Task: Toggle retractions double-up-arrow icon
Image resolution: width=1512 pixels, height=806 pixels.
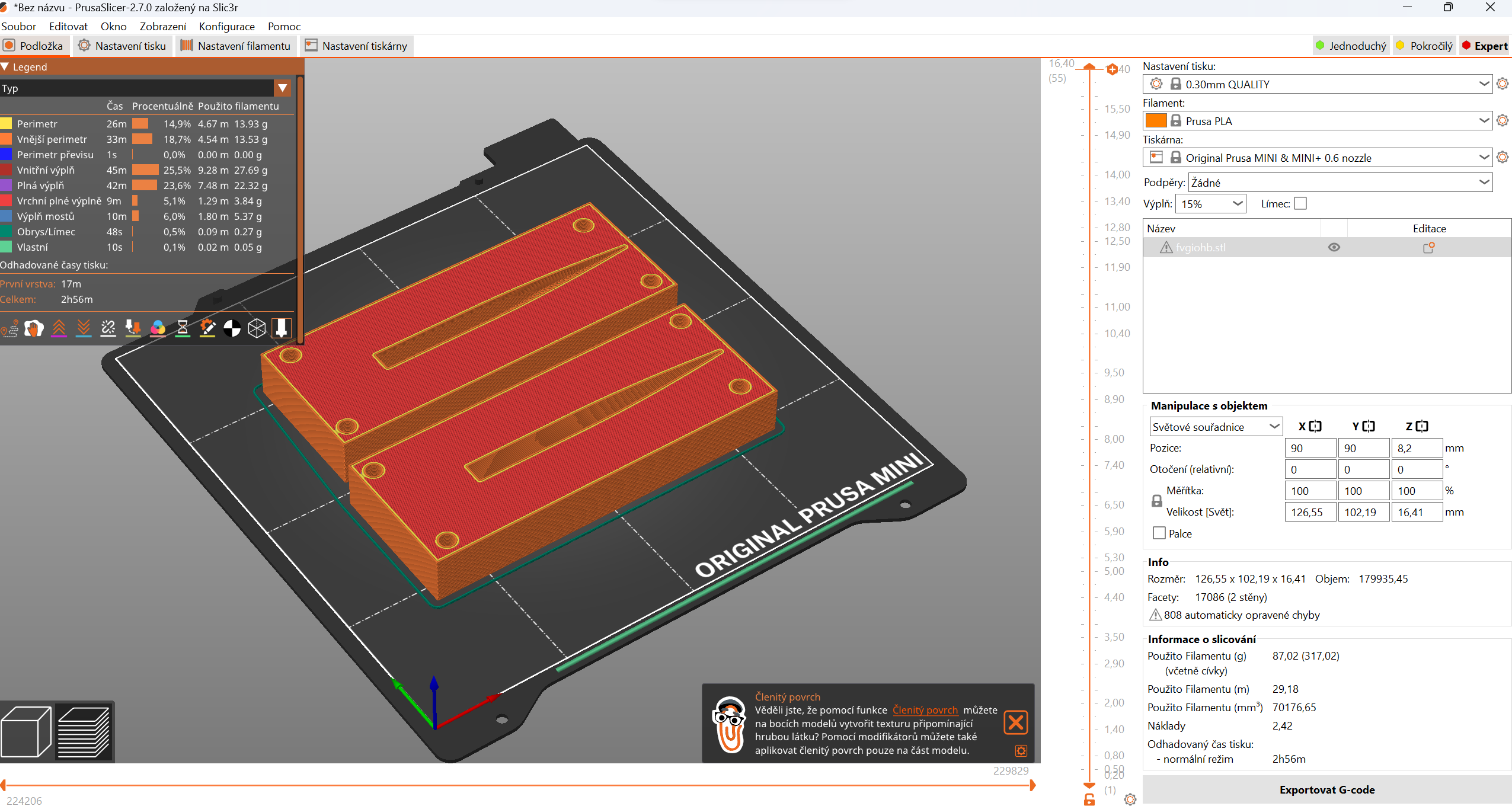Action: (x=59, y=328)
